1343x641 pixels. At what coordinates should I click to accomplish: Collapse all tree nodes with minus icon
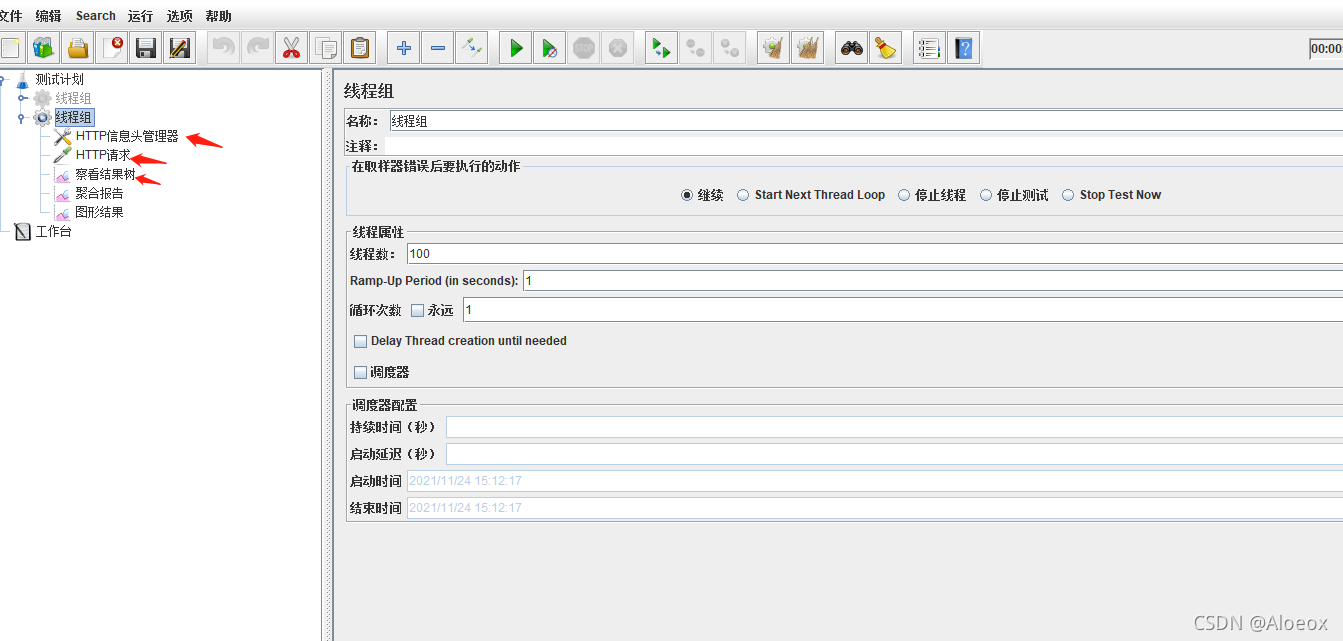point(438,47)
